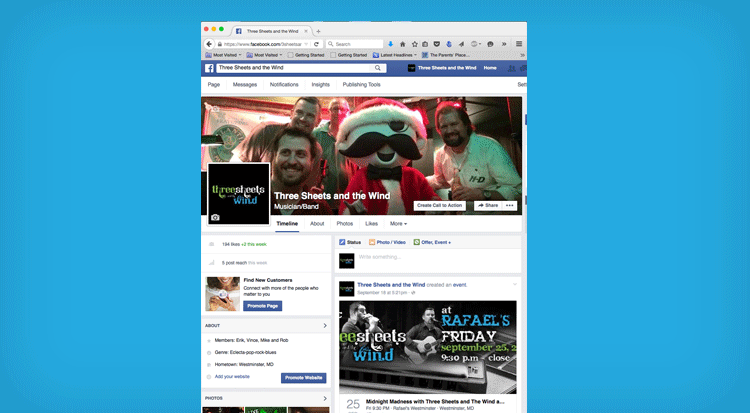Open the three-dots page options button
This screenshot has width=750, height=413.
(510, 205)
